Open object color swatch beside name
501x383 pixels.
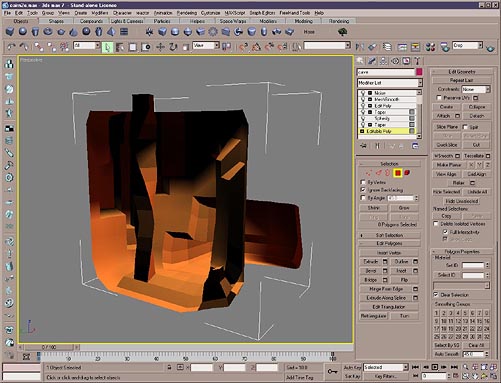click(419, 72)
